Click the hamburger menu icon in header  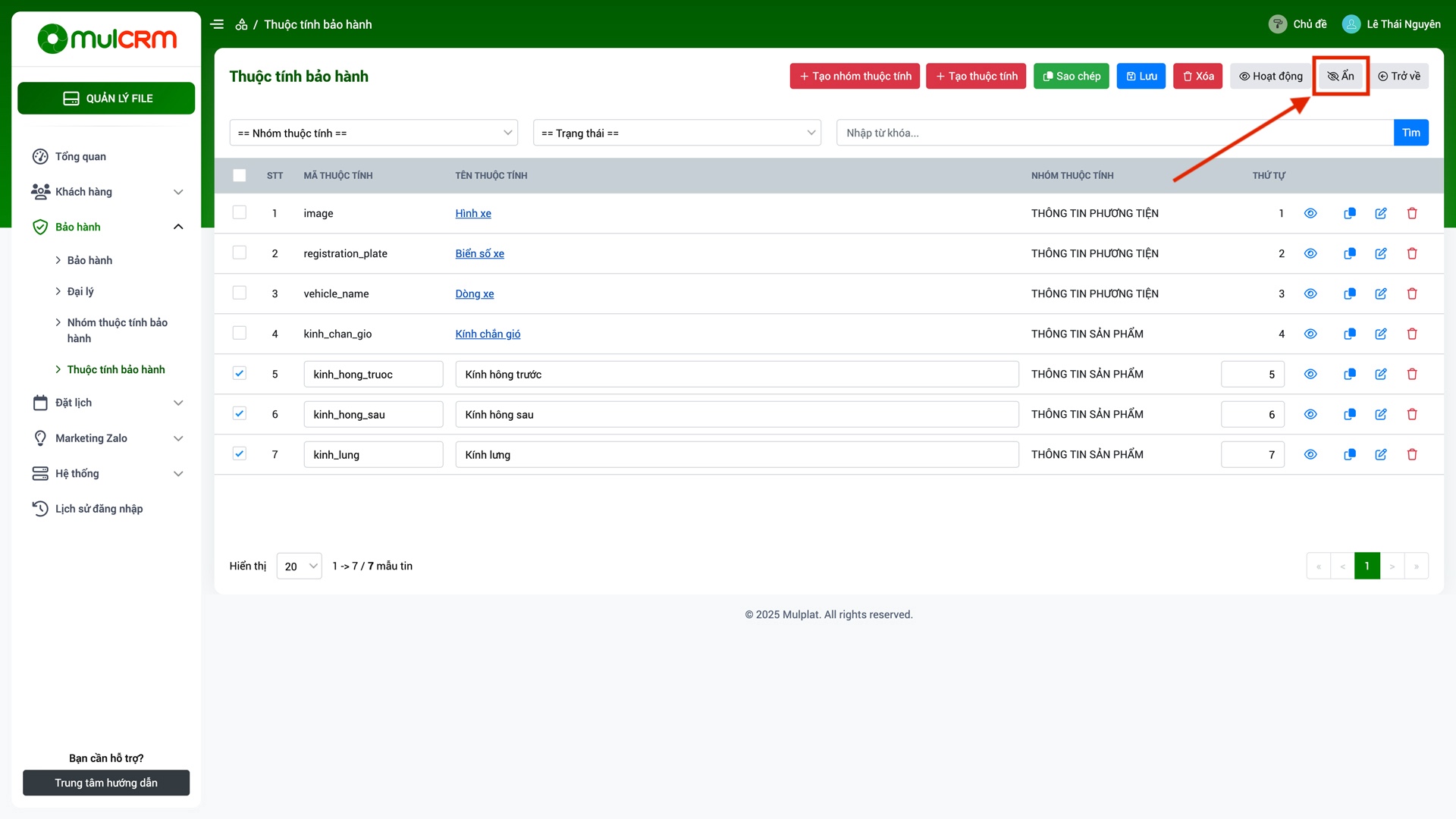pos(217,24)
